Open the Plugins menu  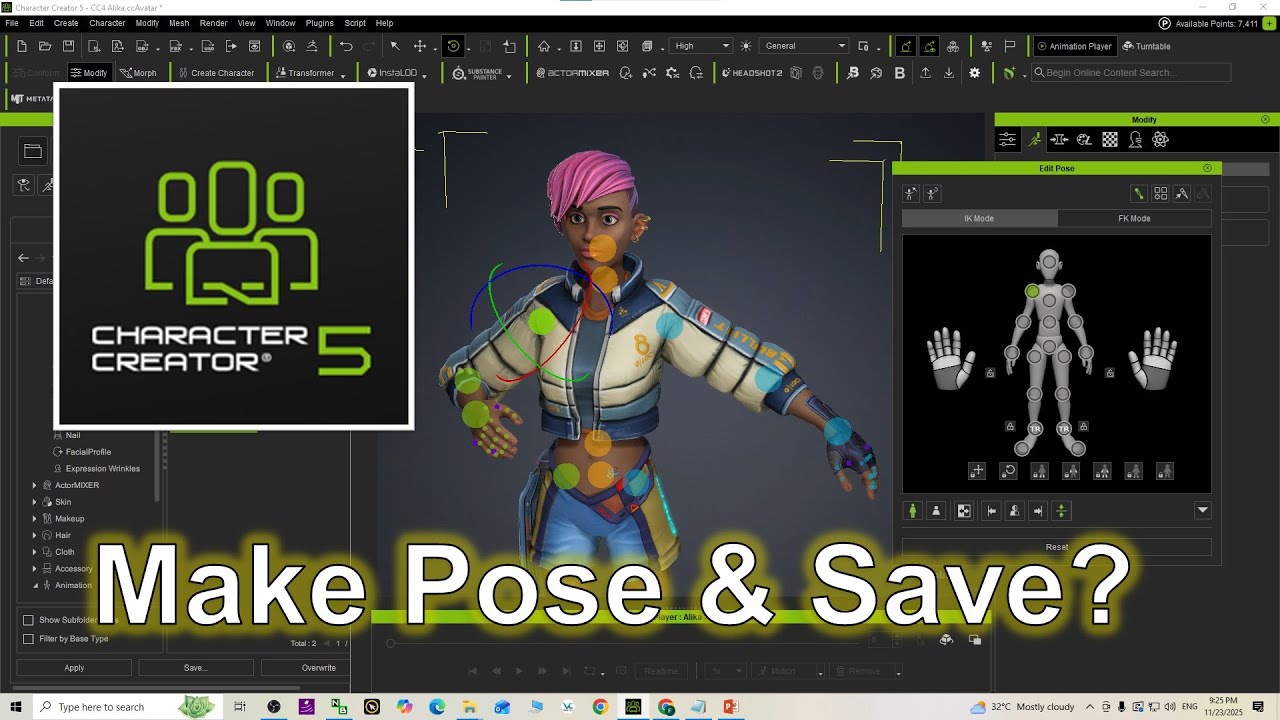(320, 23)
